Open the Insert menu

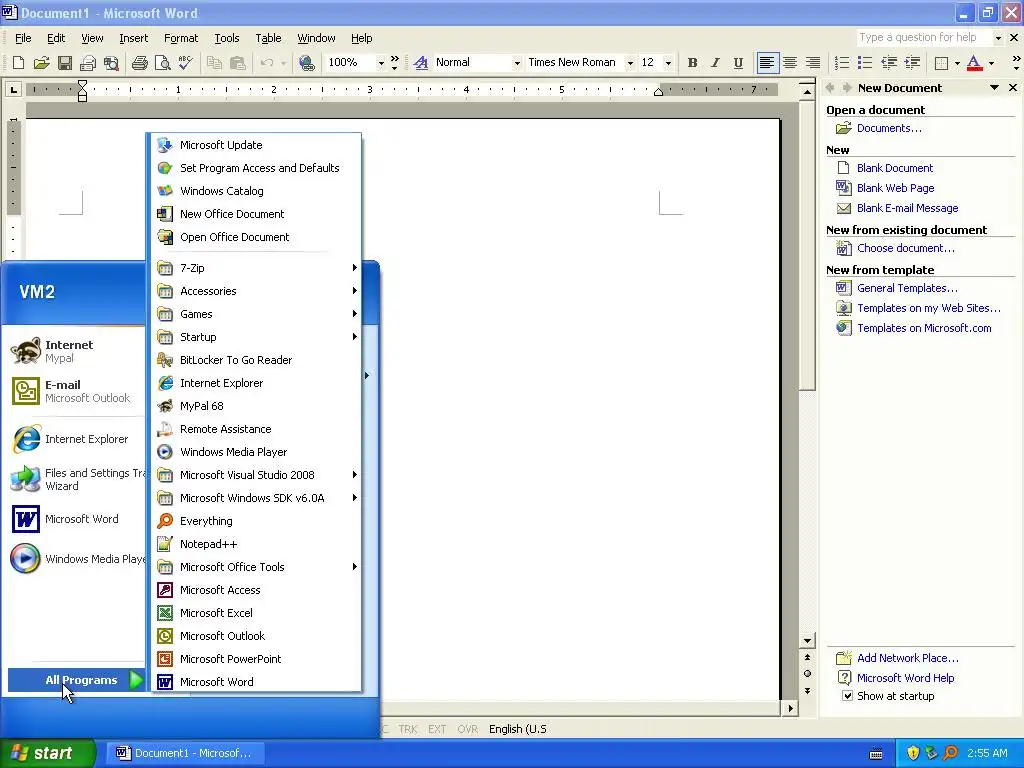(x=133, y=38)
